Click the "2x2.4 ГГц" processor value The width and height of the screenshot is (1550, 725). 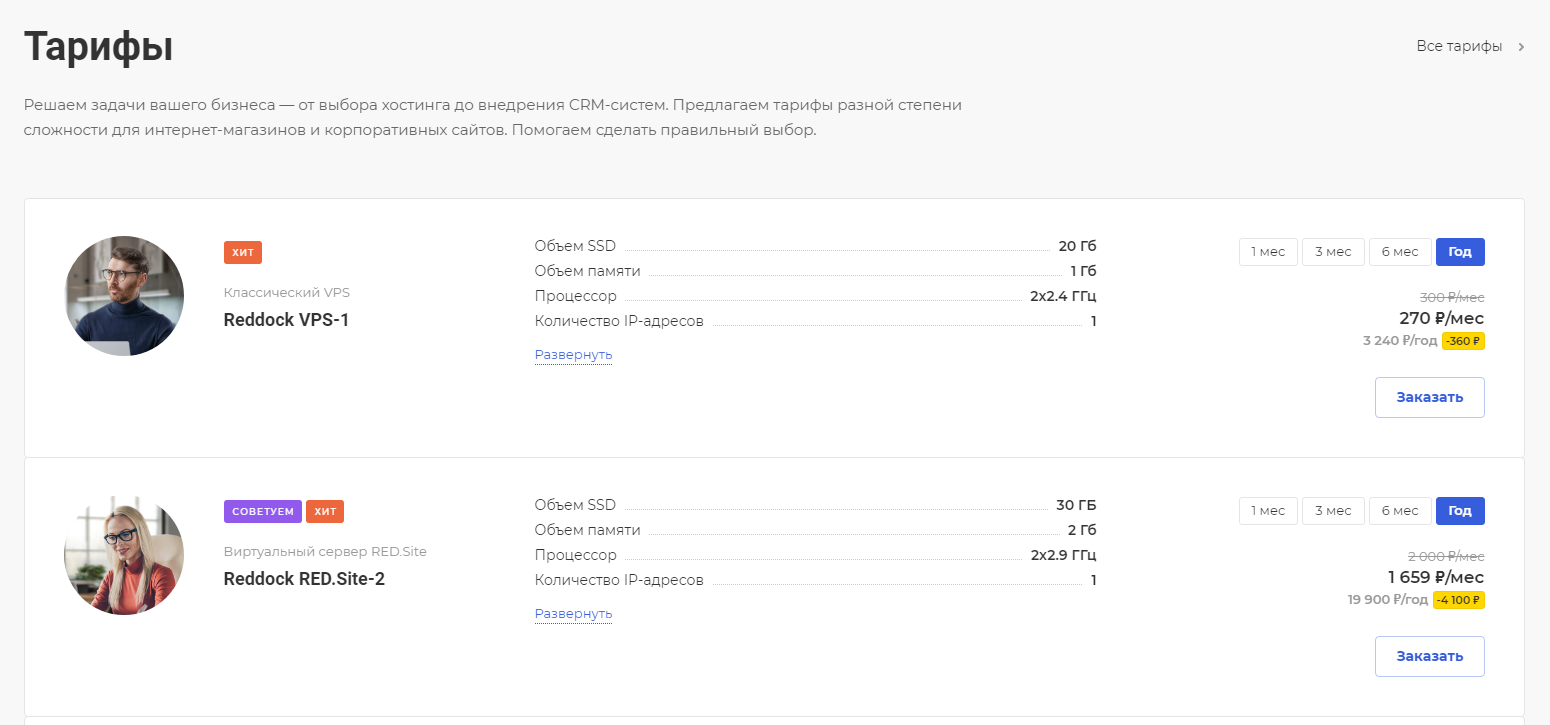point(1064,296)
